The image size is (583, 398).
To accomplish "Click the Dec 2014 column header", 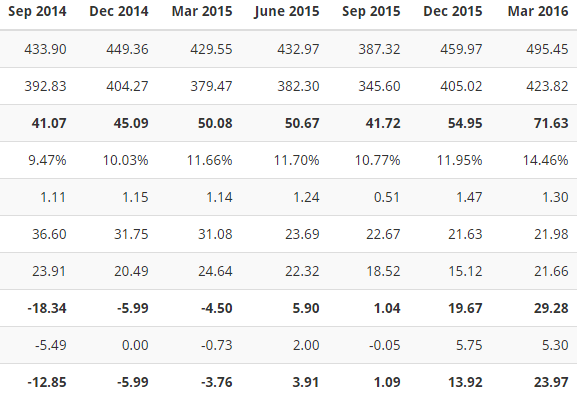I will [119, 11].
